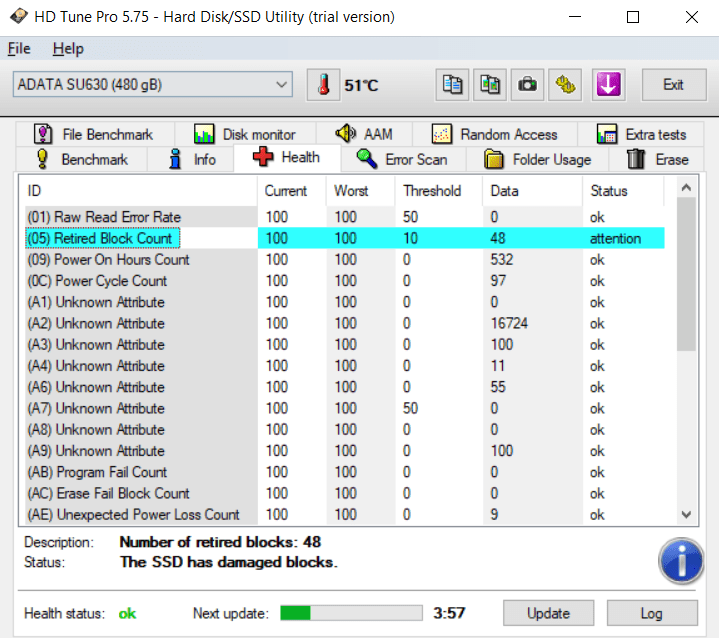Click the Exit button
Screen dimensions: 719x638
point(674,85)
